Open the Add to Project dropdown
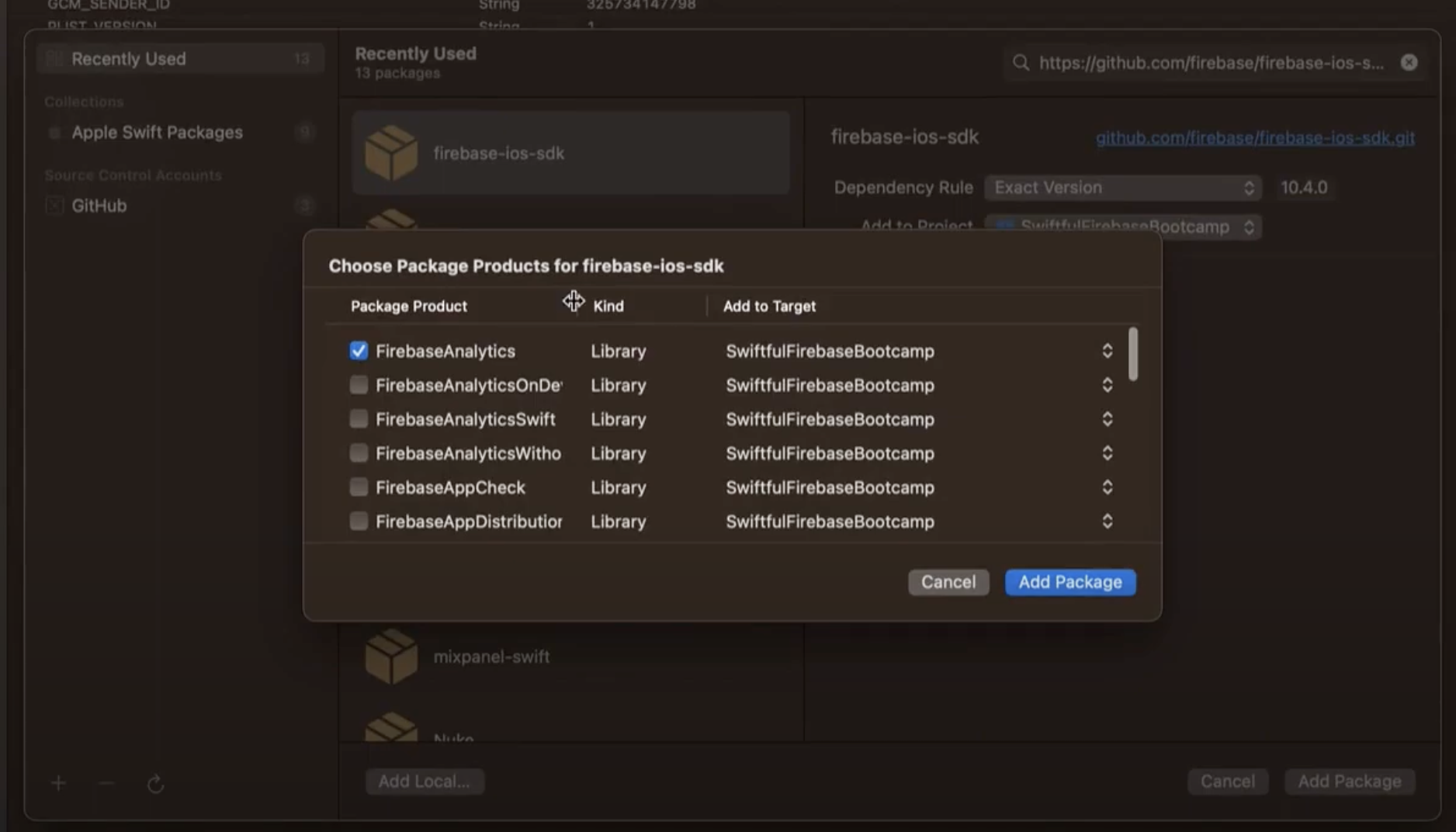1456x832 pixels. [x=1122, y=227]
